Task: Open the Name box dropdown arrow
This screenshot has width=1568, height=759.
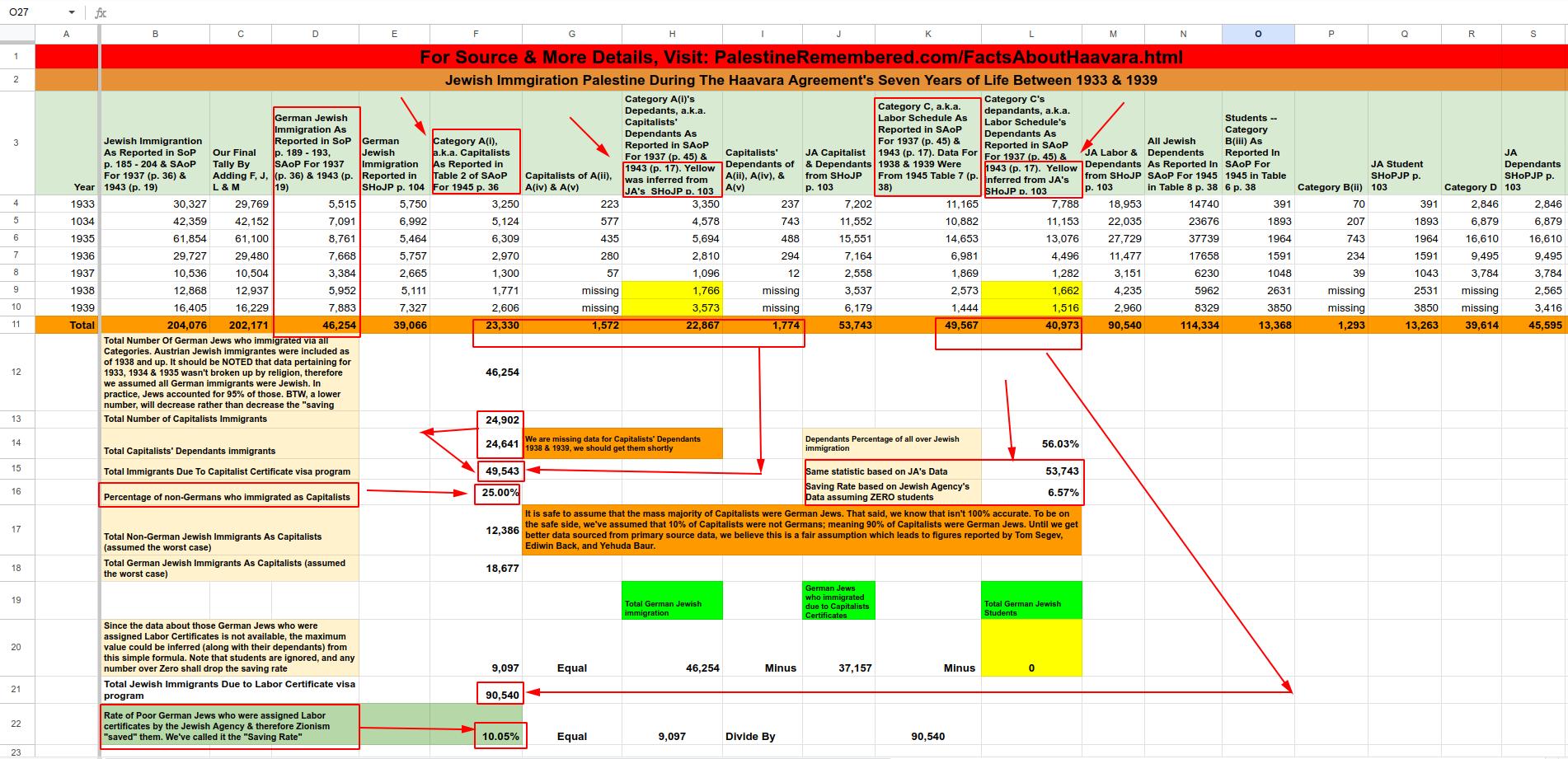Action: (73, 12)
